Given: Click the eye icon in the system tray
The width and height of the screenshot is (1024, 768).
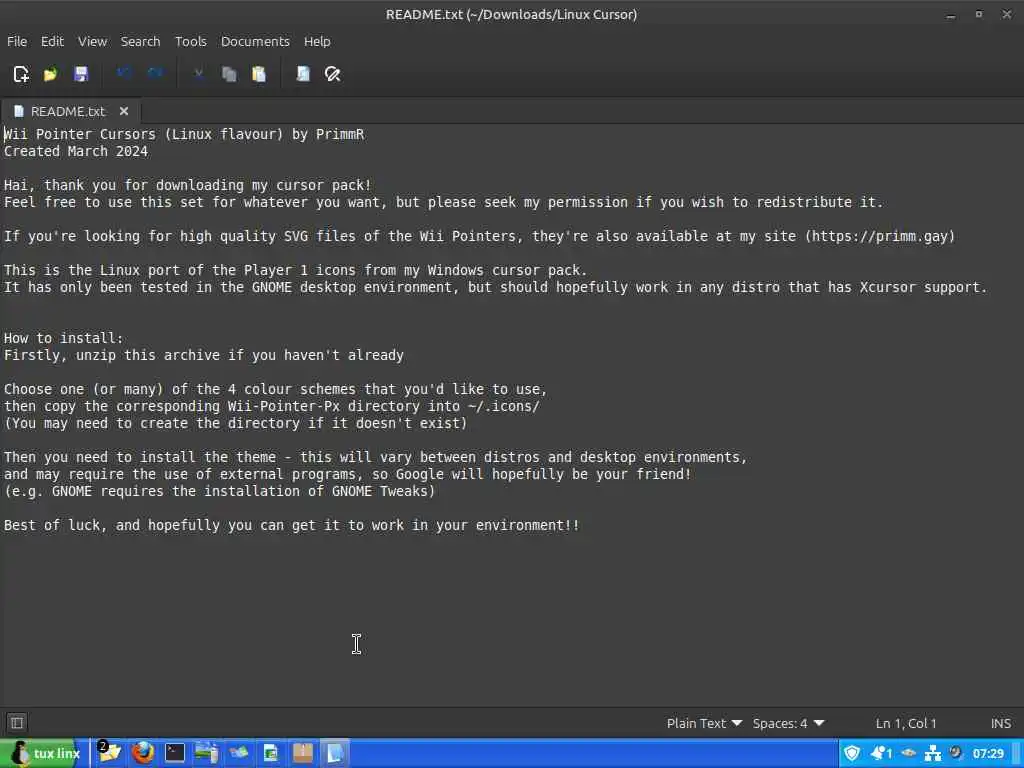Looking at the screenshot, I should (x=908, y=753).
